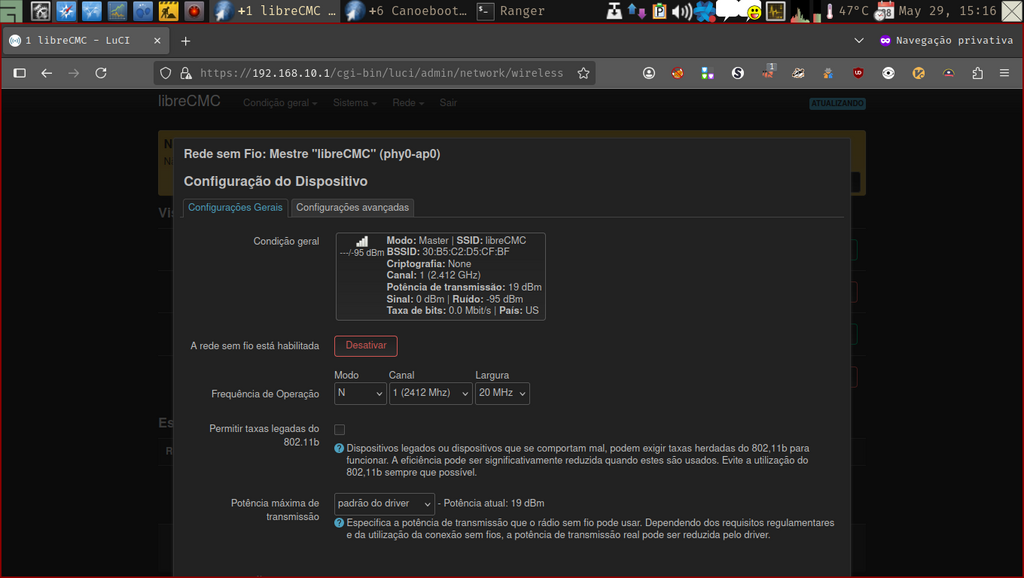Viewport: 1024px width, 578px height.
Task: Open the NoScript extension icon in Firefox toolbar
Action: (x=677, y=73)
